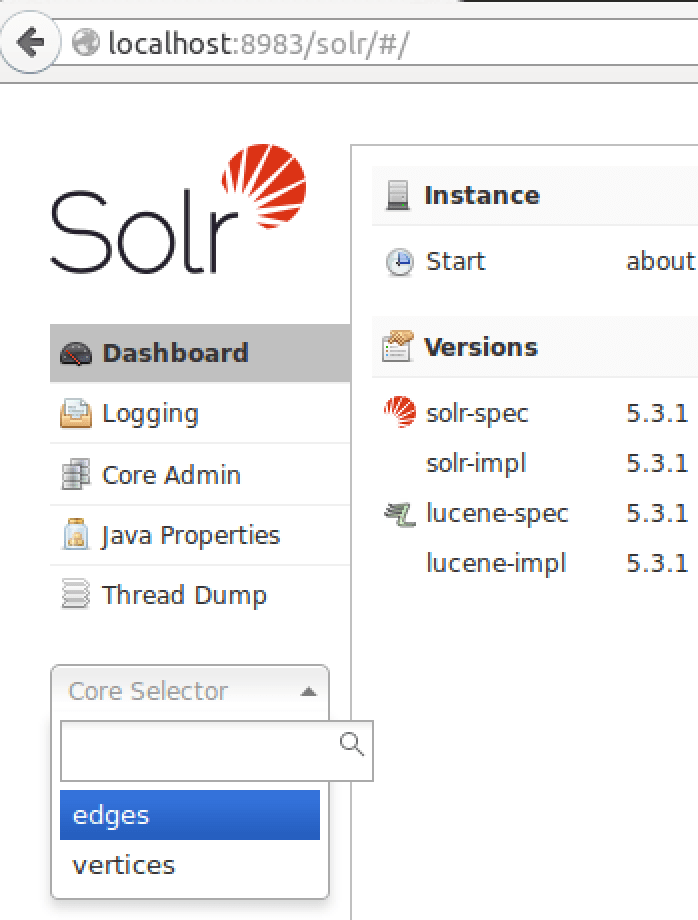Screen dimensions: 698x920
Task: Click the Java Properties jar icon
Action: pos(76,536)
